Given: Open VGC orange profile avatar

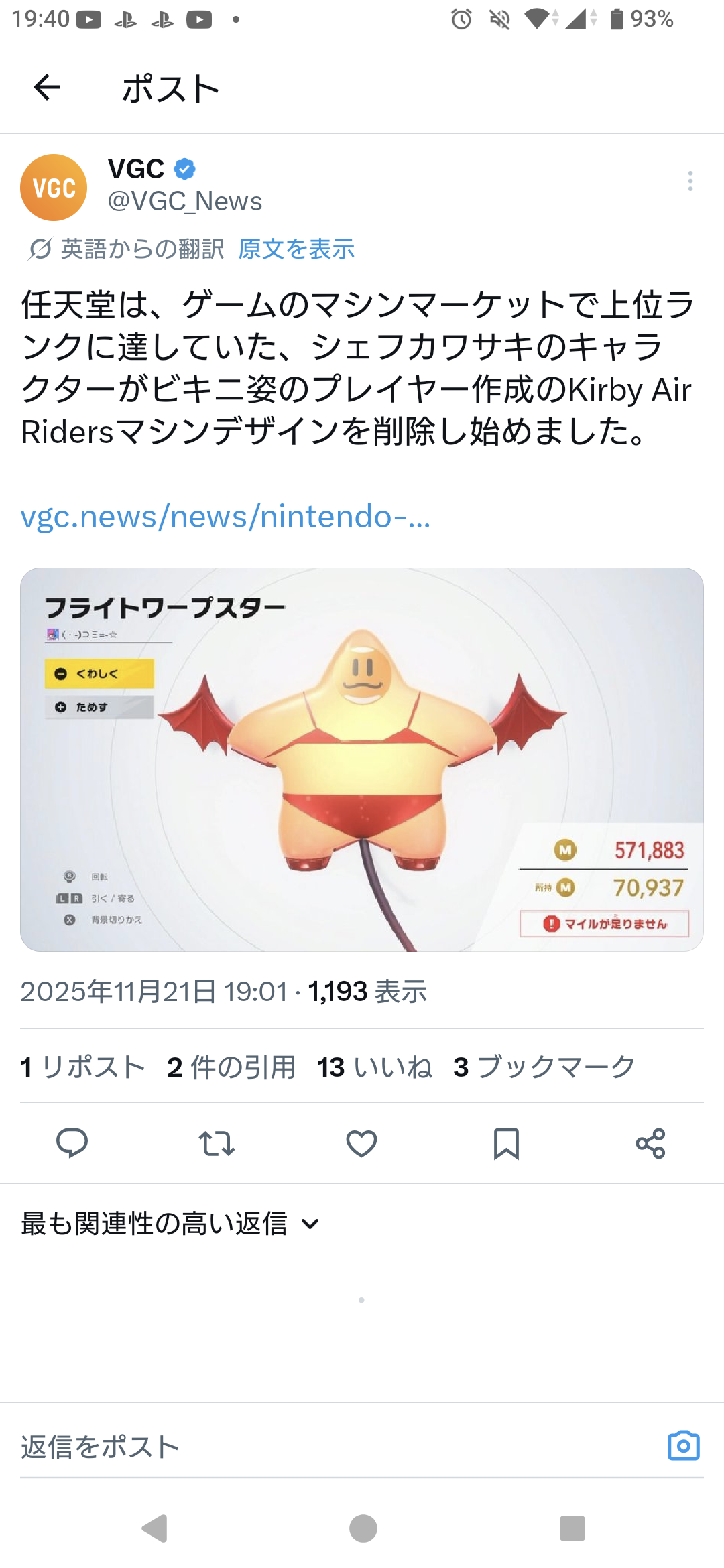Looking at the screenshot, I should click(54, 188).
